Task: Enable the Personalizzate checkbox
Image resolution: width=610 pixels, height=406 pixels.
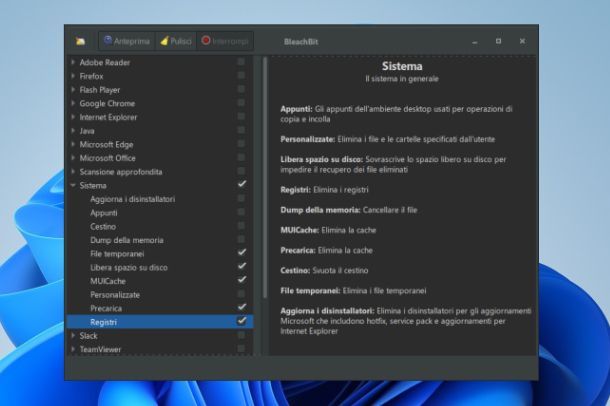Action: pyautogui.click(x=241, y=294)
